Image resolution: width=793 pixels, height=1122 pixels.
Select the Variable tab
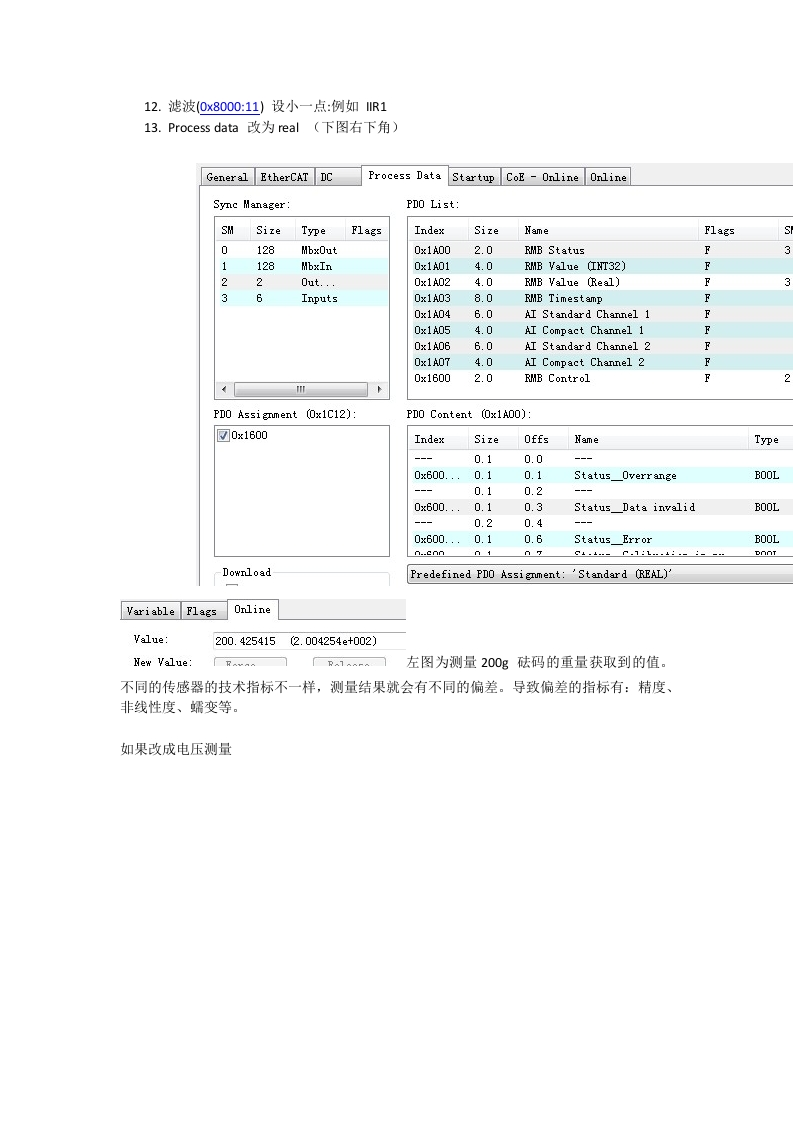tap(150, 611)
